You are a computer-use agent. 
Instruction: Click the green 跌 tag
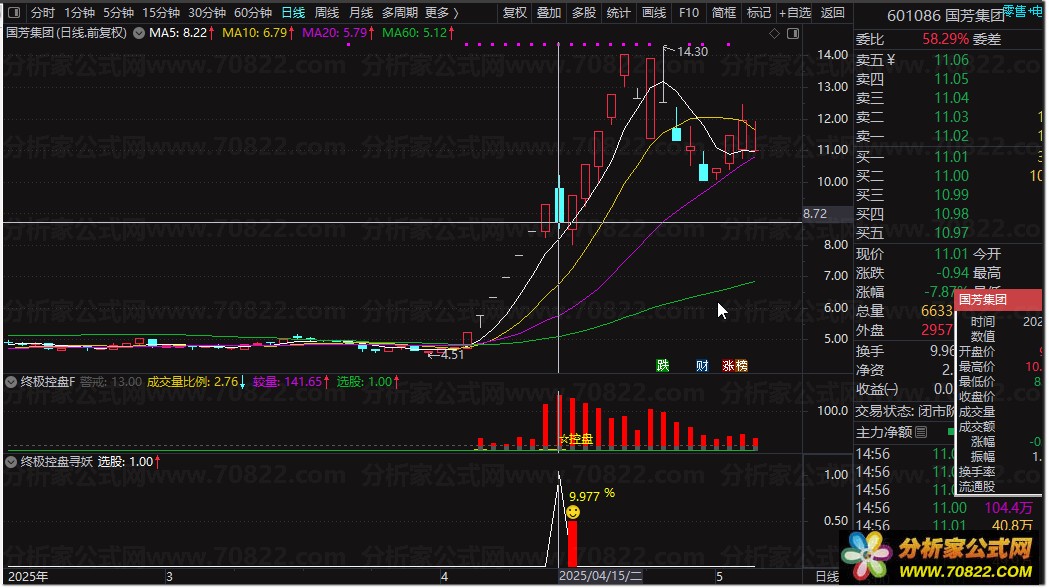point(662,365)
